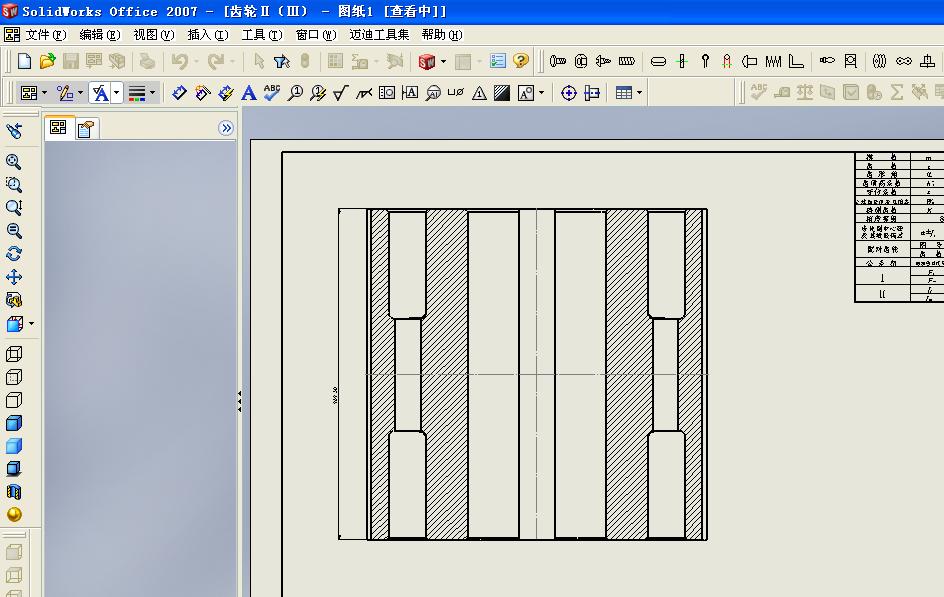Apply Area Hatch fill
The height and width of the screenshot is (597, 944).
(502, 93)
